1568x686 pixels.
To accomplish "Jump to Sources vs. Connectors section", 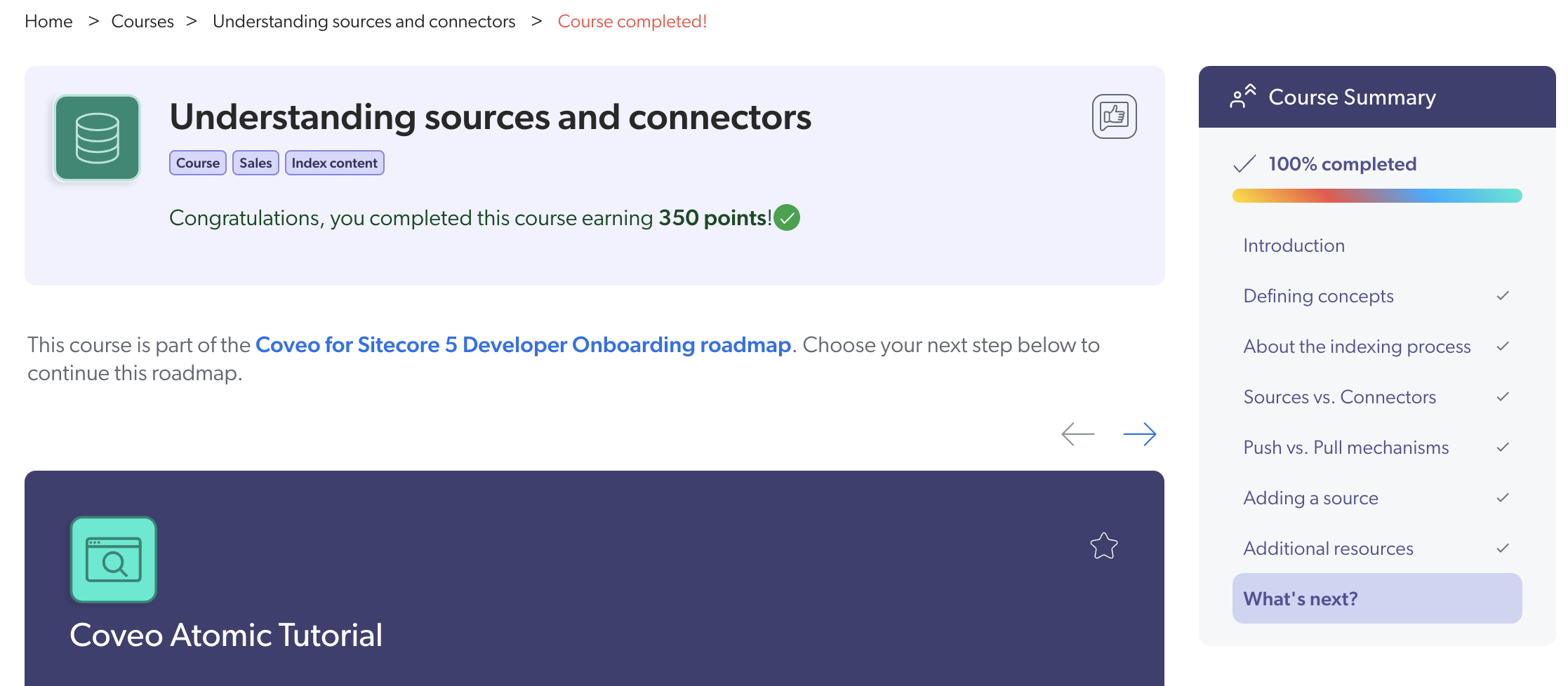I will 1339,397.
